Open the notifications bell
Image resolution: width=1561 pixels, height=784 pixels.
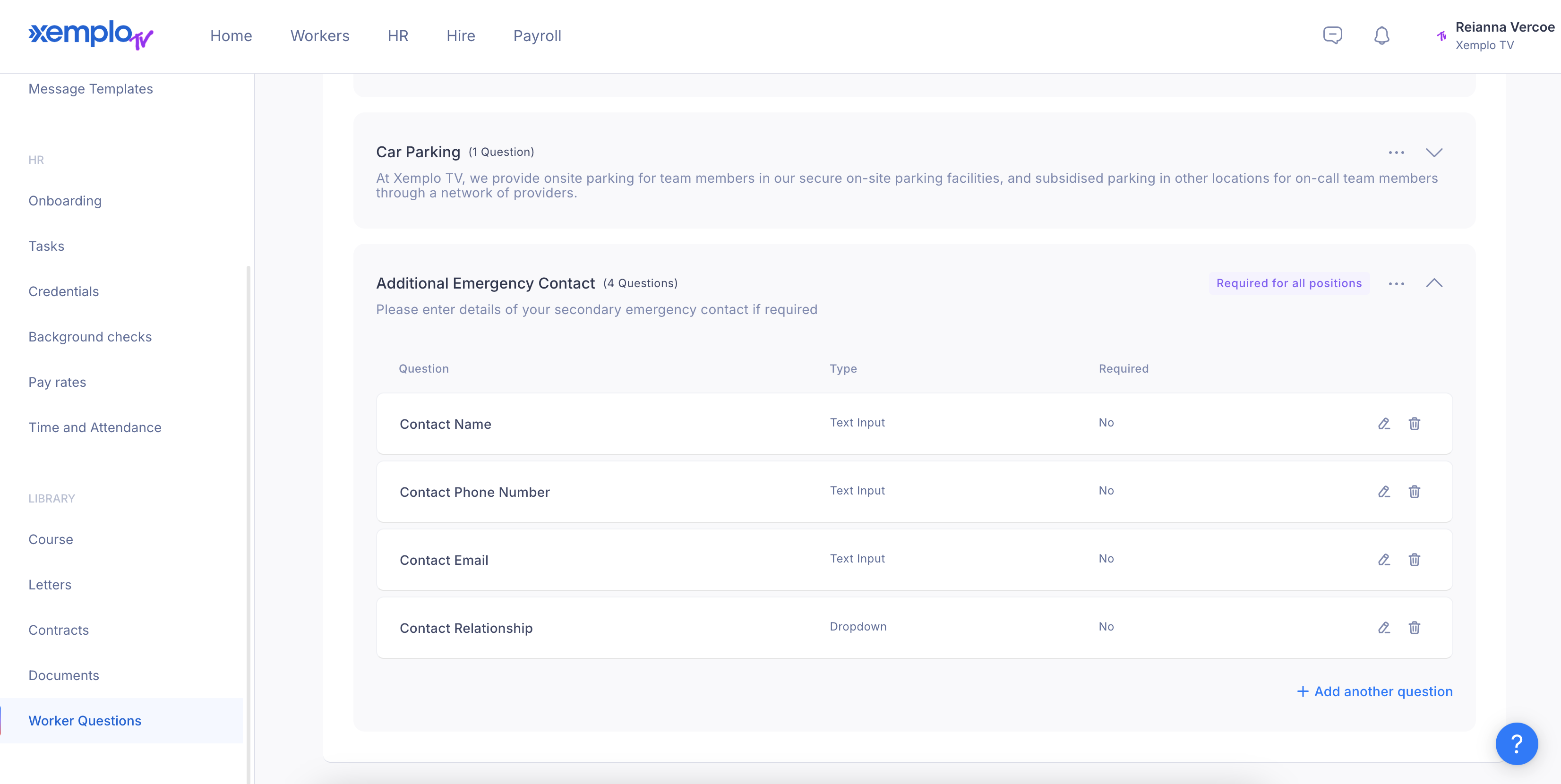(1381, 36)
